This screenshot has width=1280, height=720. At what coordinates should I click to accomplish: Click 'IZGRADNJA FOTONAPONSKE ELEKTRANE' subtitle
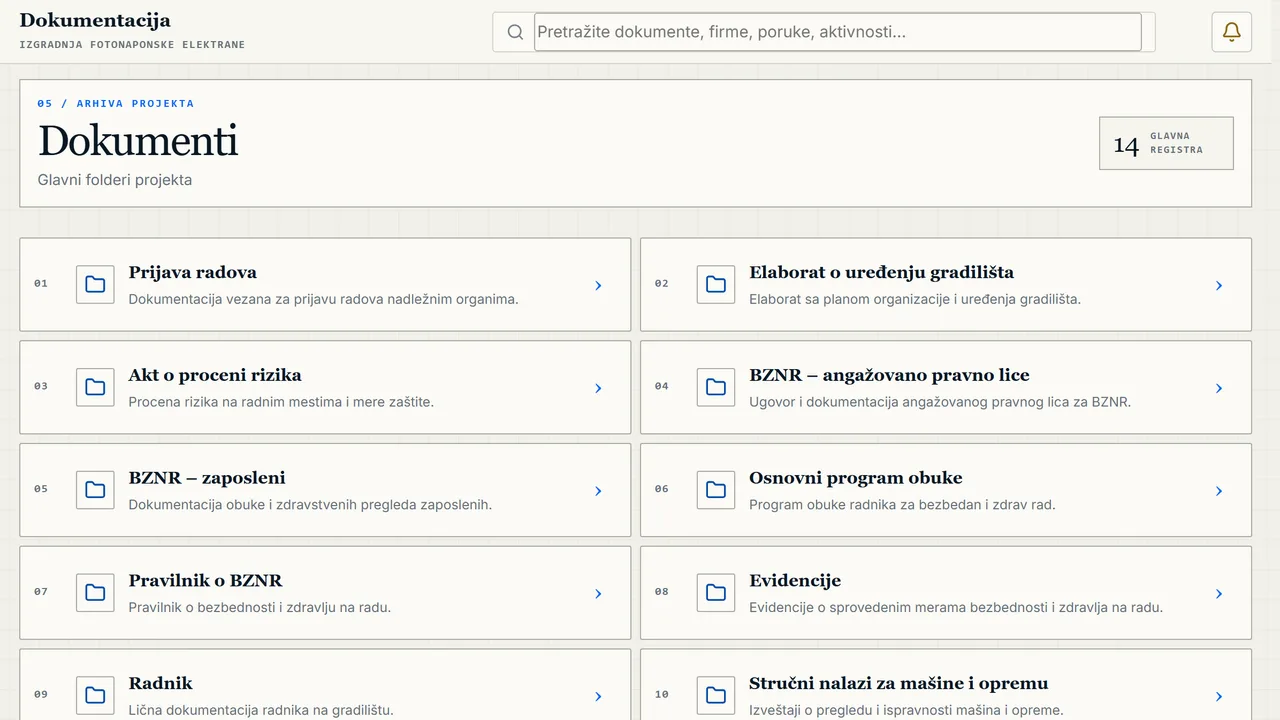click(132, 45)
